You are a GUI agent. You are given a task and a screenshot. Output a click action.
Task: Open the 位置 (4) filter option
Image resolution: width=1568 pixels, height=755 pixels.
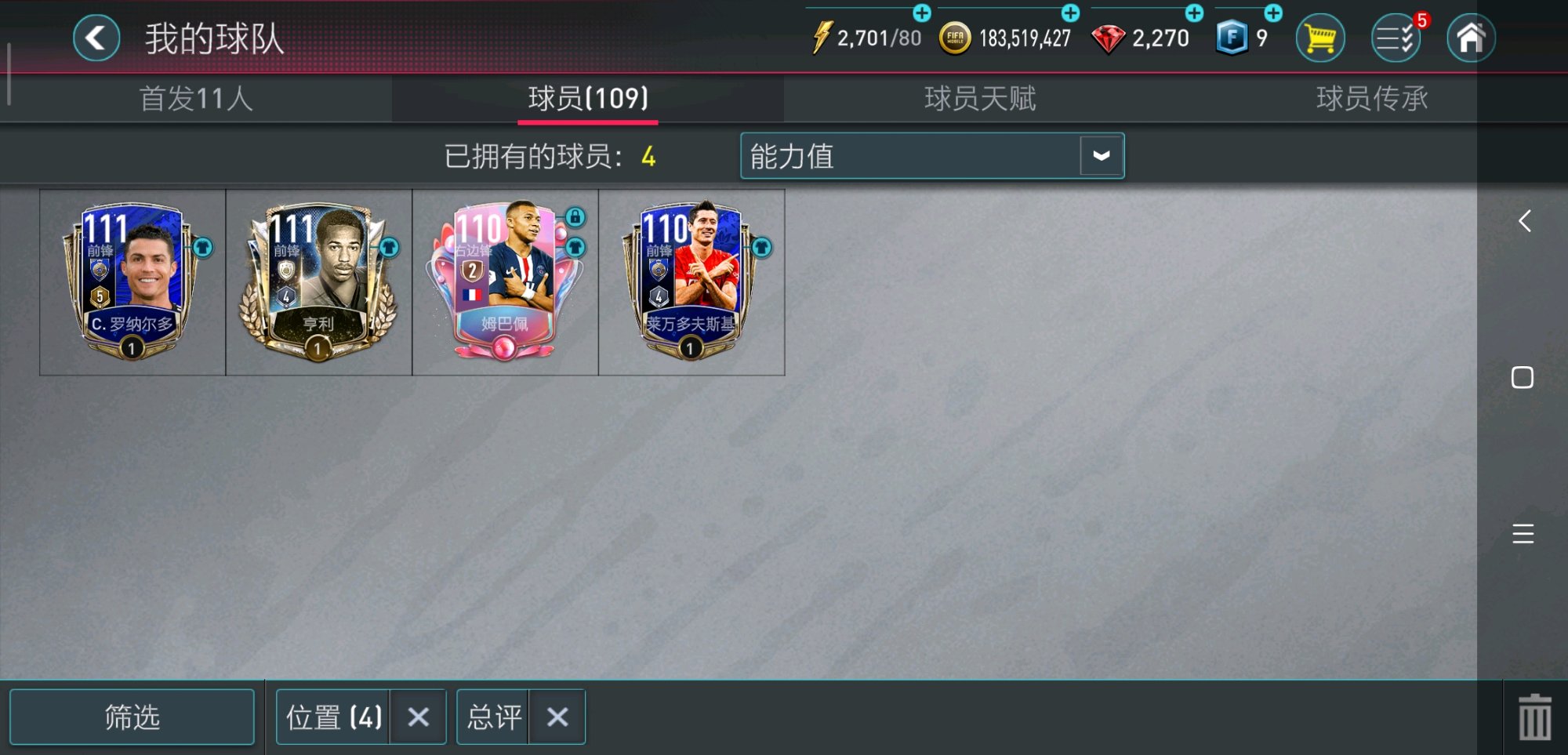coord(334,717)
